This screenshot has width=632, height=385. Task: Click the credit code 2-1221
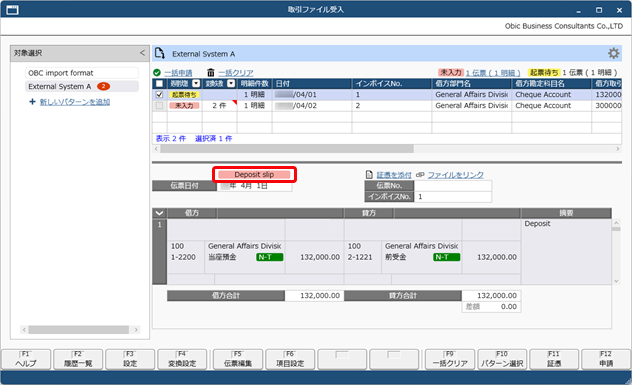[x=360, y=257]
